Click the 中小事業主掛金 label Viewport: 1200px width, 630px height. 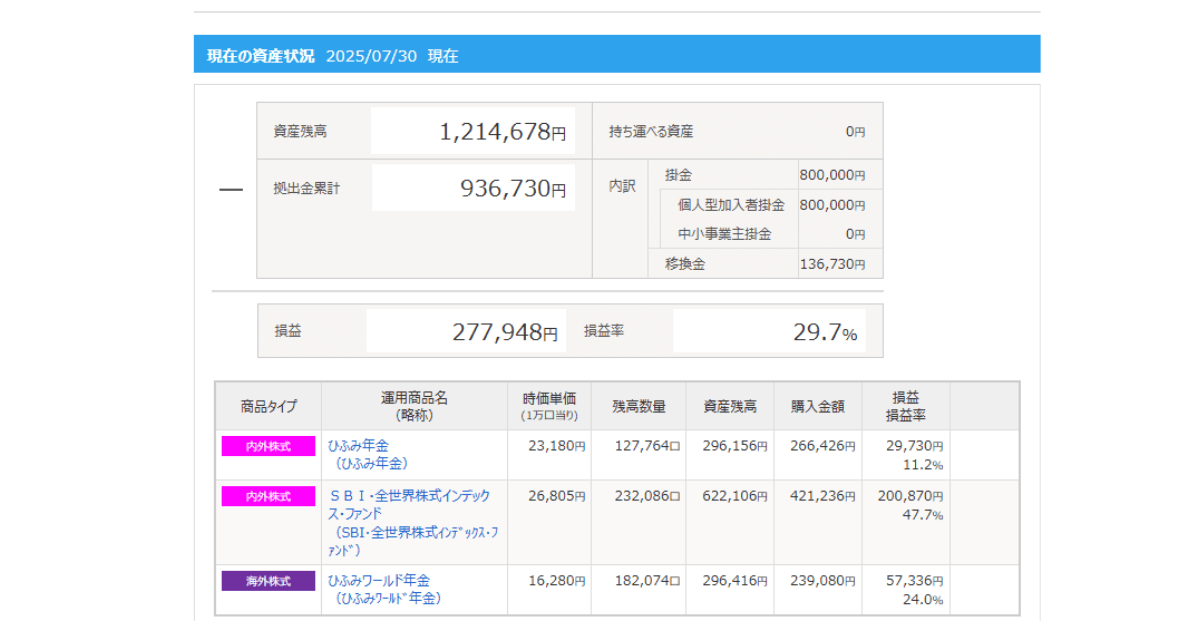pos(724,234)
